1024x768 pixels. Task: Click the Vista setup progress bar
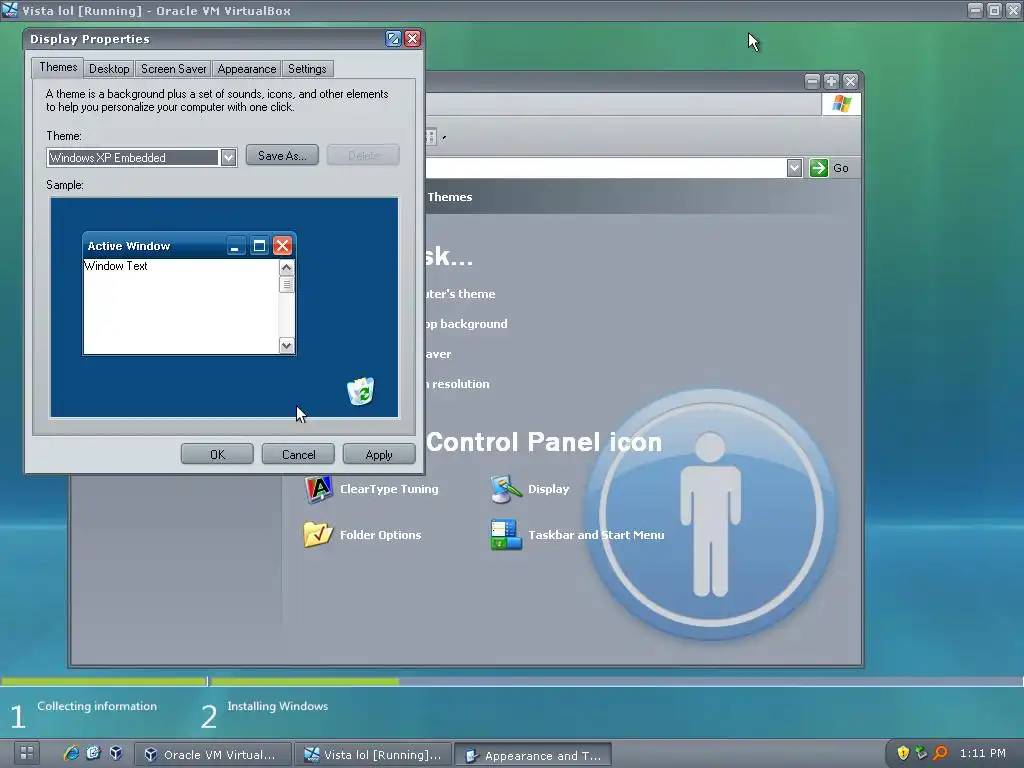tap(512, 681)
